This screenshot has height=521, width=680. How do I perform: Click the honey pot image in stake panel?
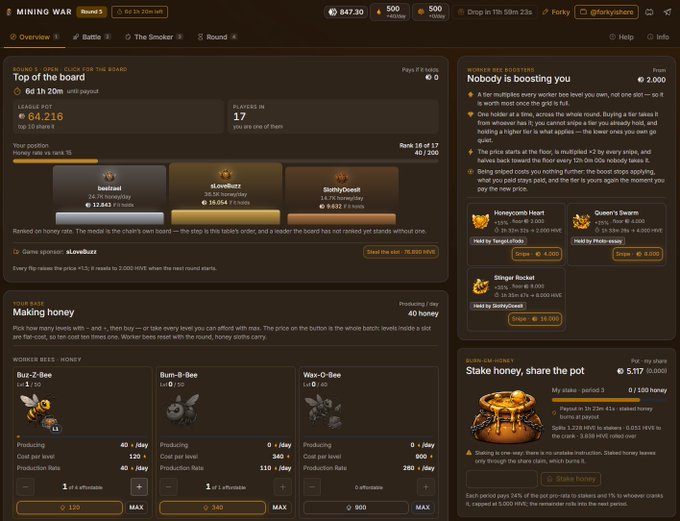coord(507,416)
